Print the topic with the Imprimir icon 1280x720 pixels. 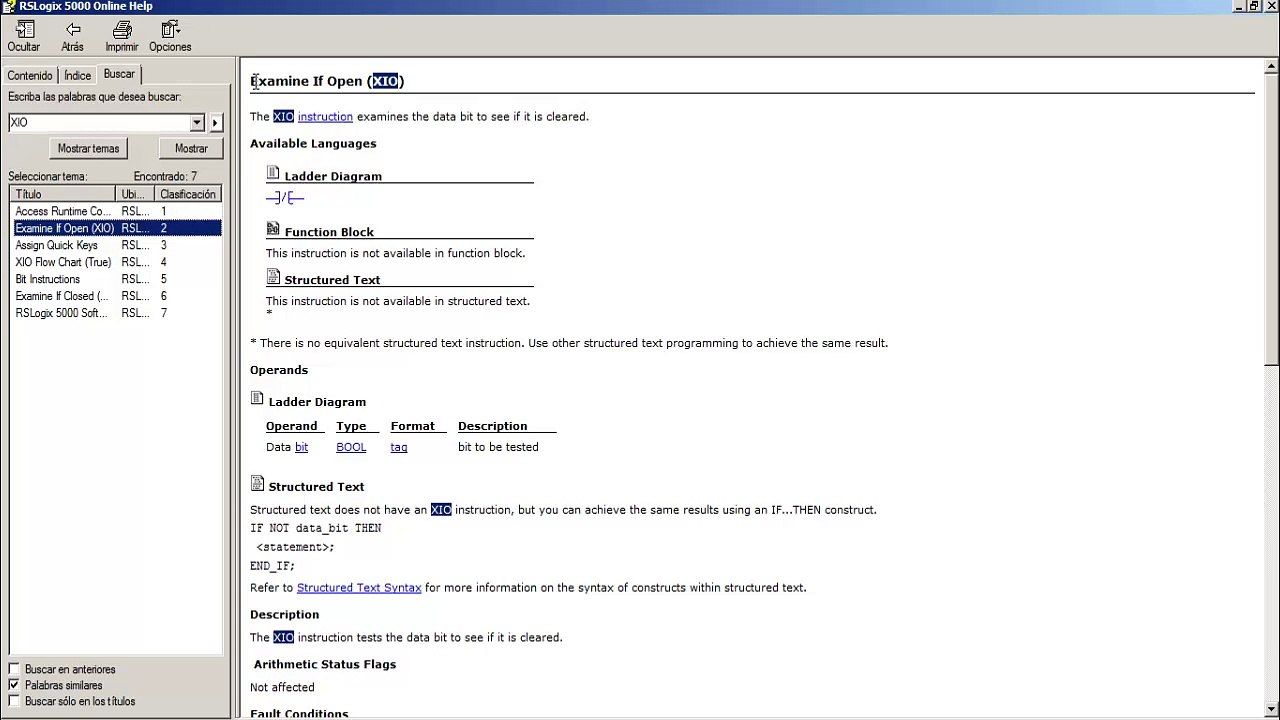pyautogui.click(x=122, y=30)
